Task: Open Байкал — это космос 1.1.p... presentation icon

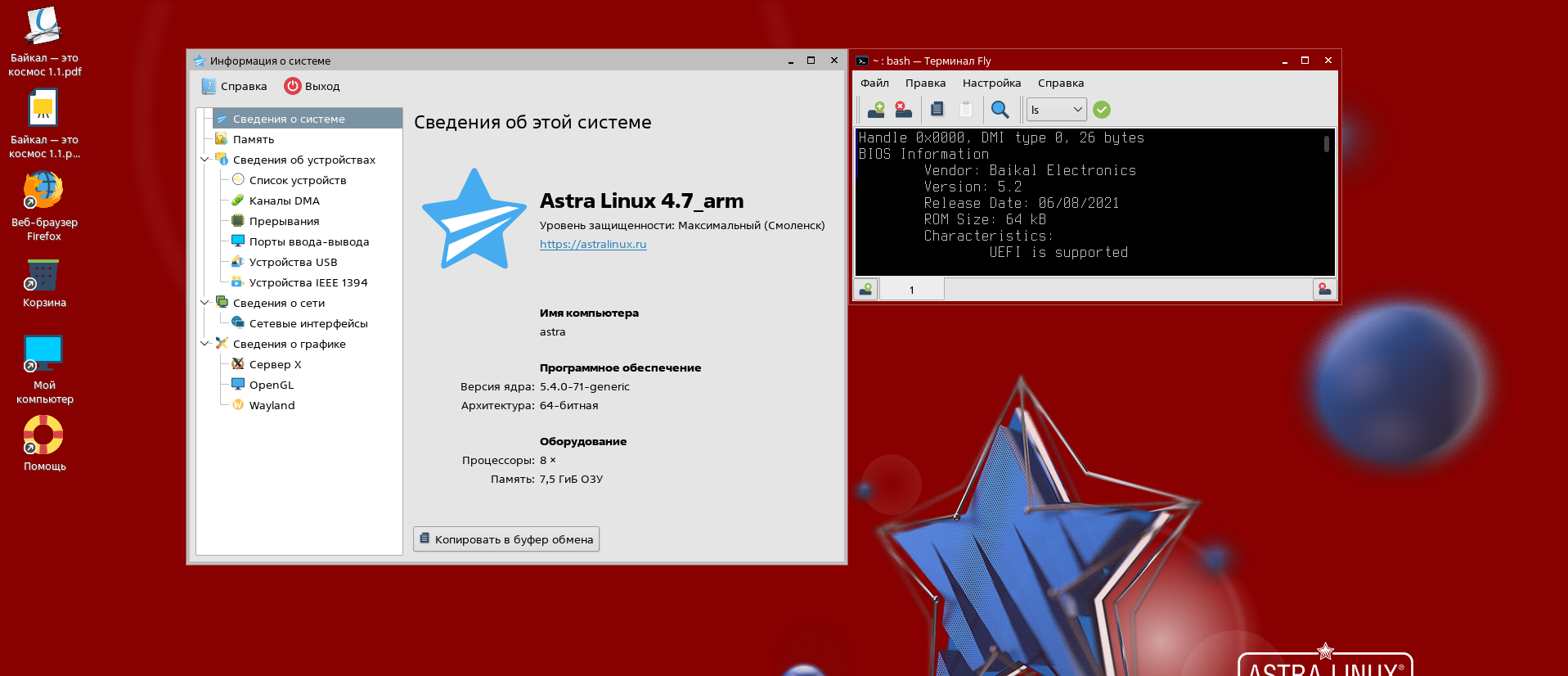Action: [44, 124]
